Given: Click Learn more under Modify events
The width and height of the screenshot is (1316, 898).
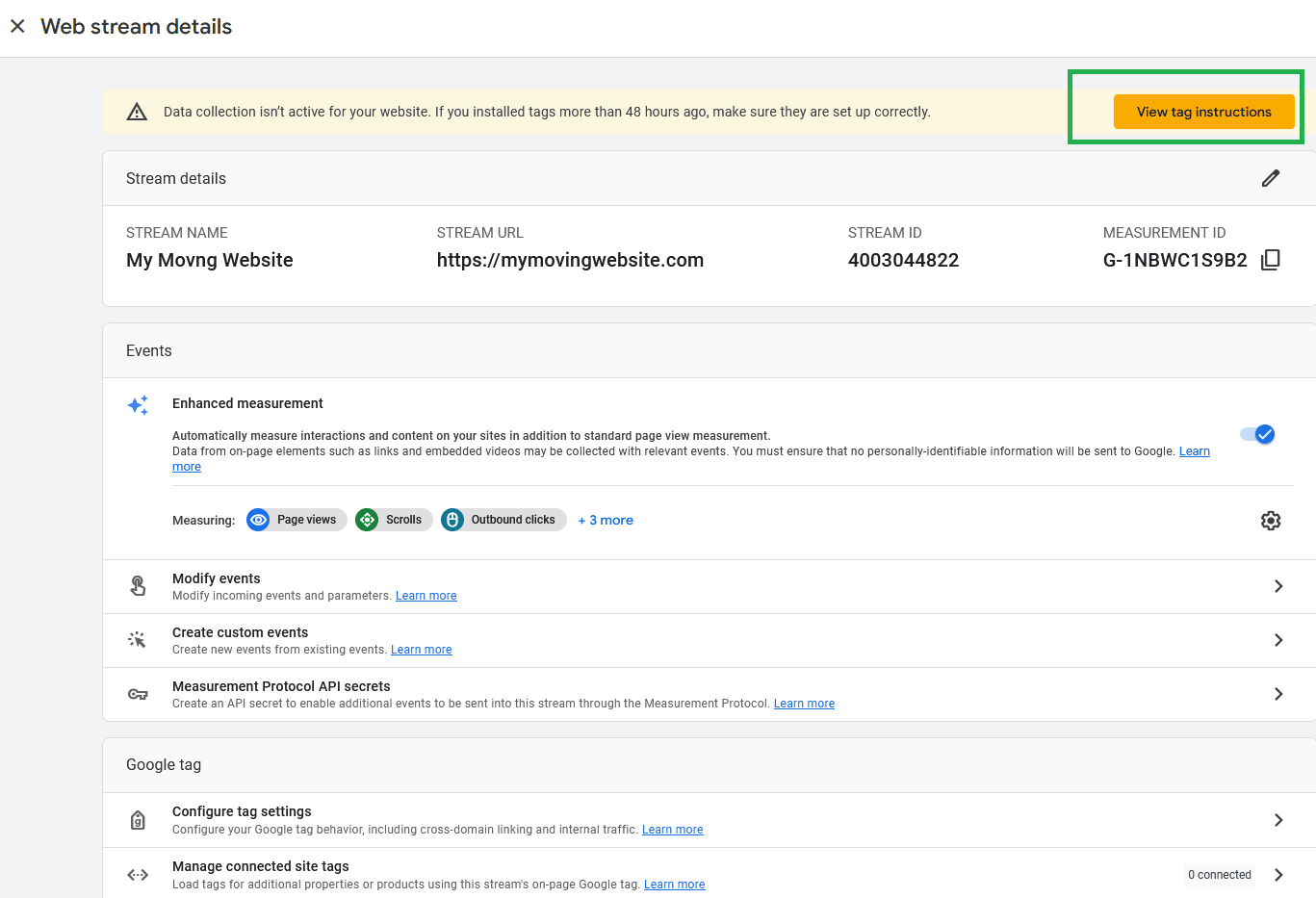Looking at the screenshot, I should pos(426,596).
